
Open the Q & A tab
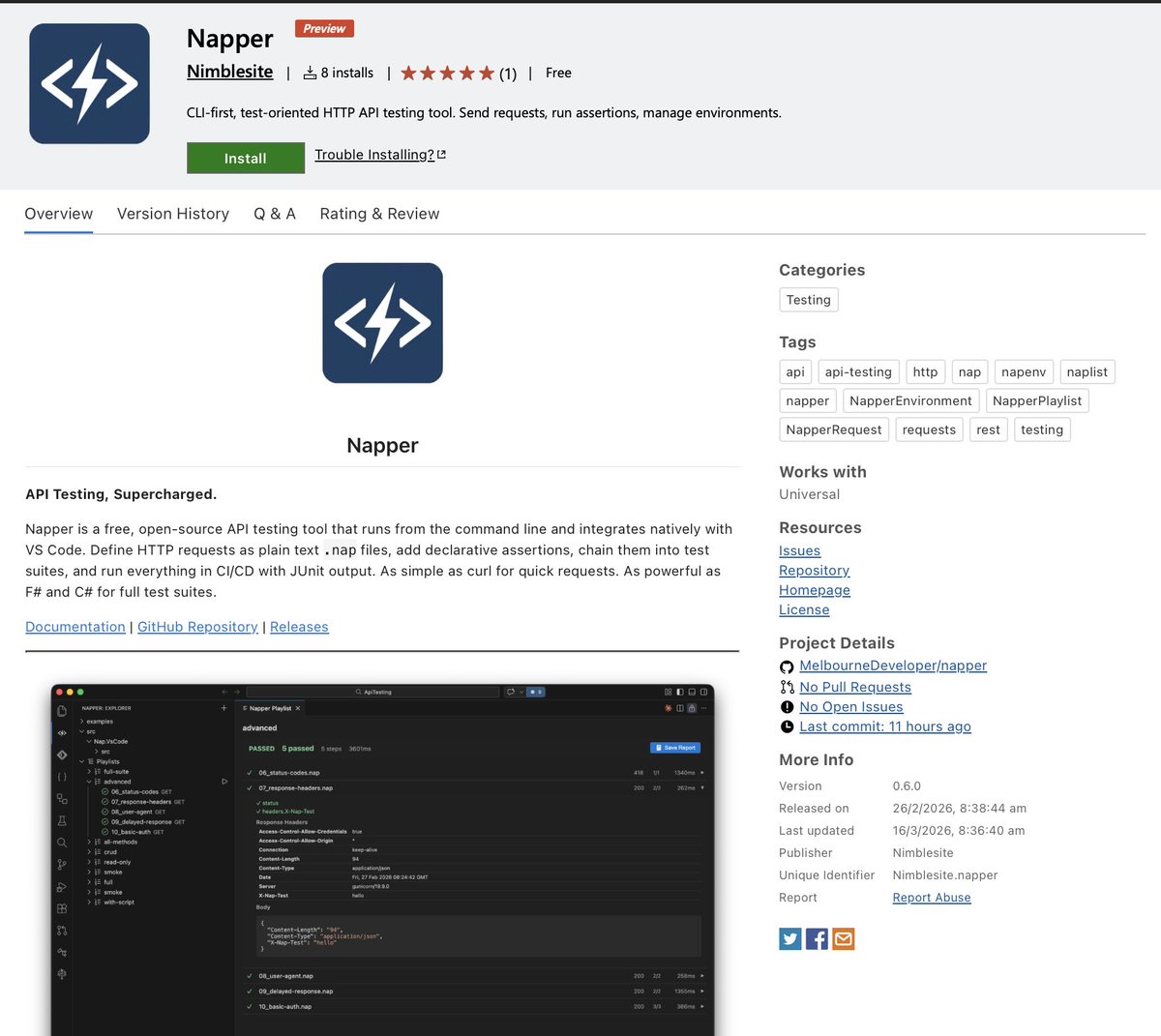point(275,214)
